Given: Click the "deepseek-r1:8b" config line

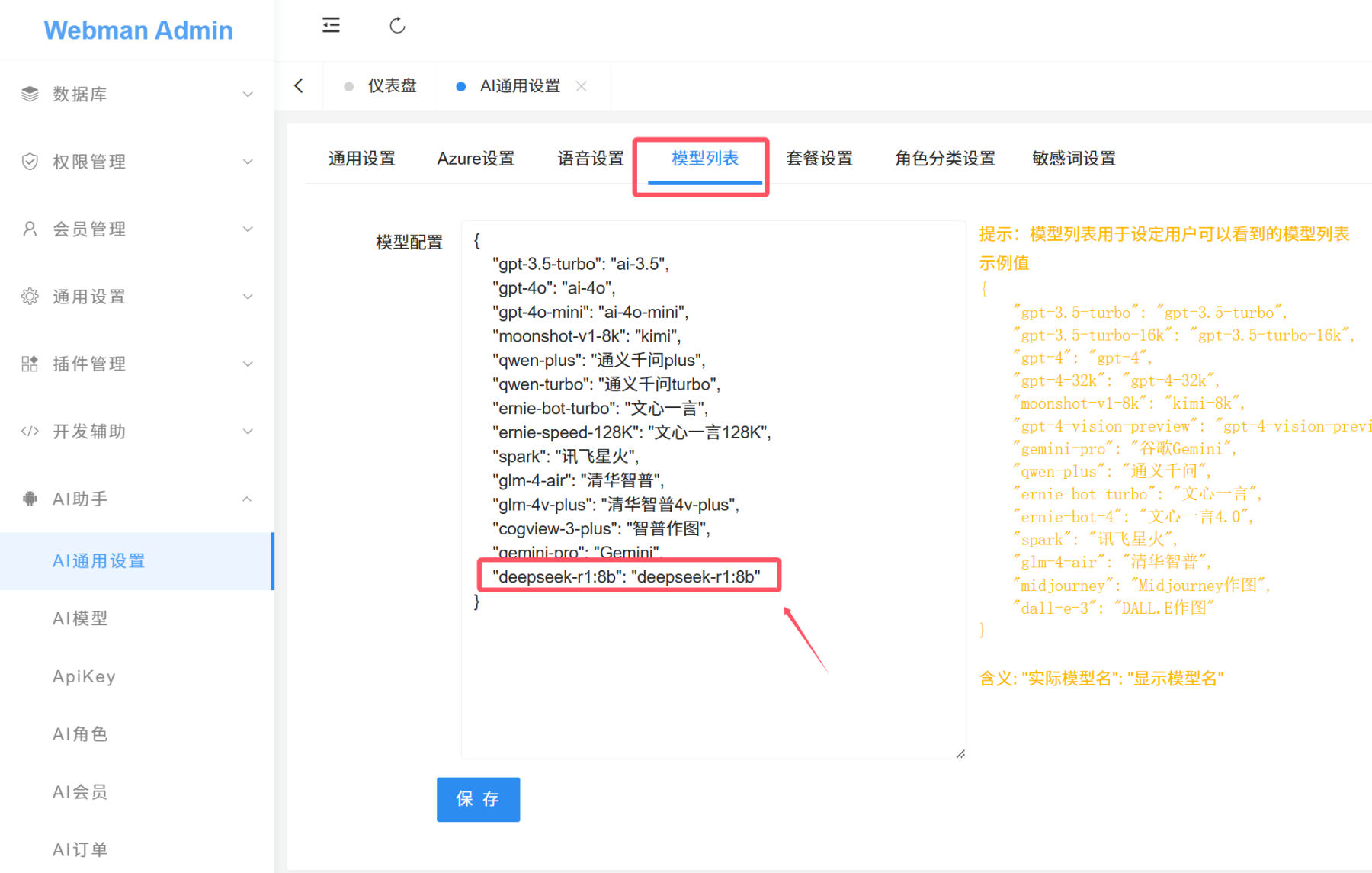Looking at the screenshot, I should tap(627, 576).
